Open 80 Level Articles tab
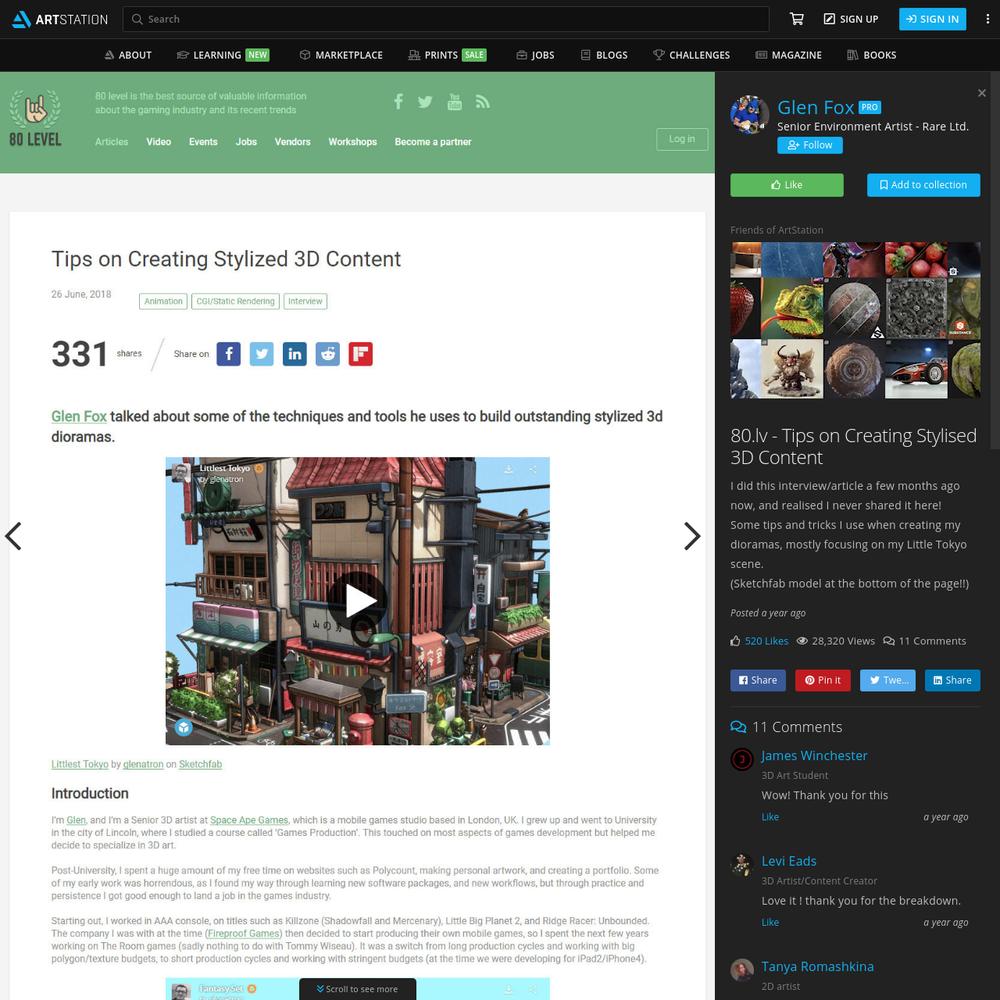 pyautogui.click(x=112, y=142)
